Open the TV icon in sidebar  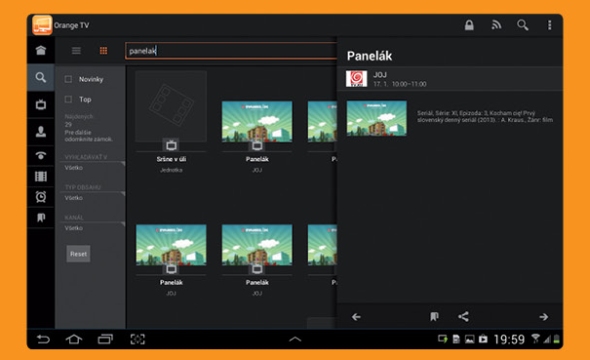point(41,104)
